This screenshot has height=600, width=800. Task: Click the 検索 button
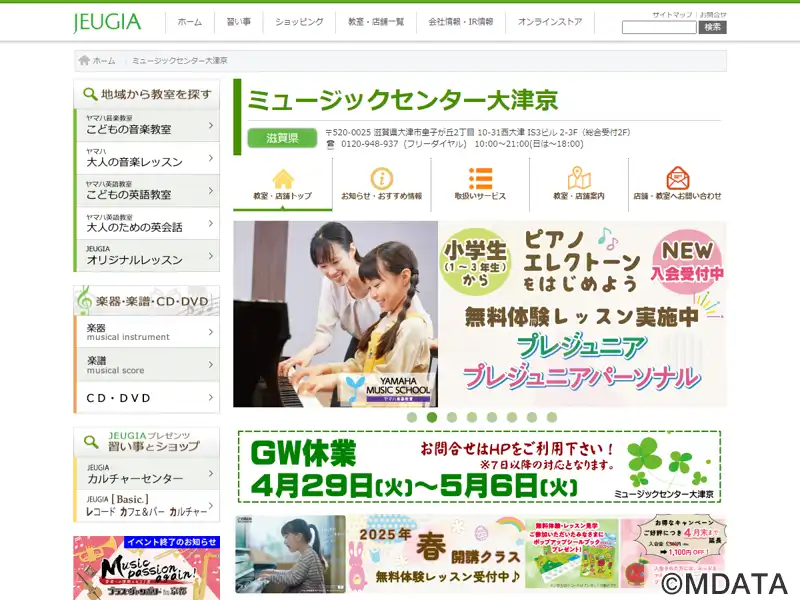coord(712,28)
